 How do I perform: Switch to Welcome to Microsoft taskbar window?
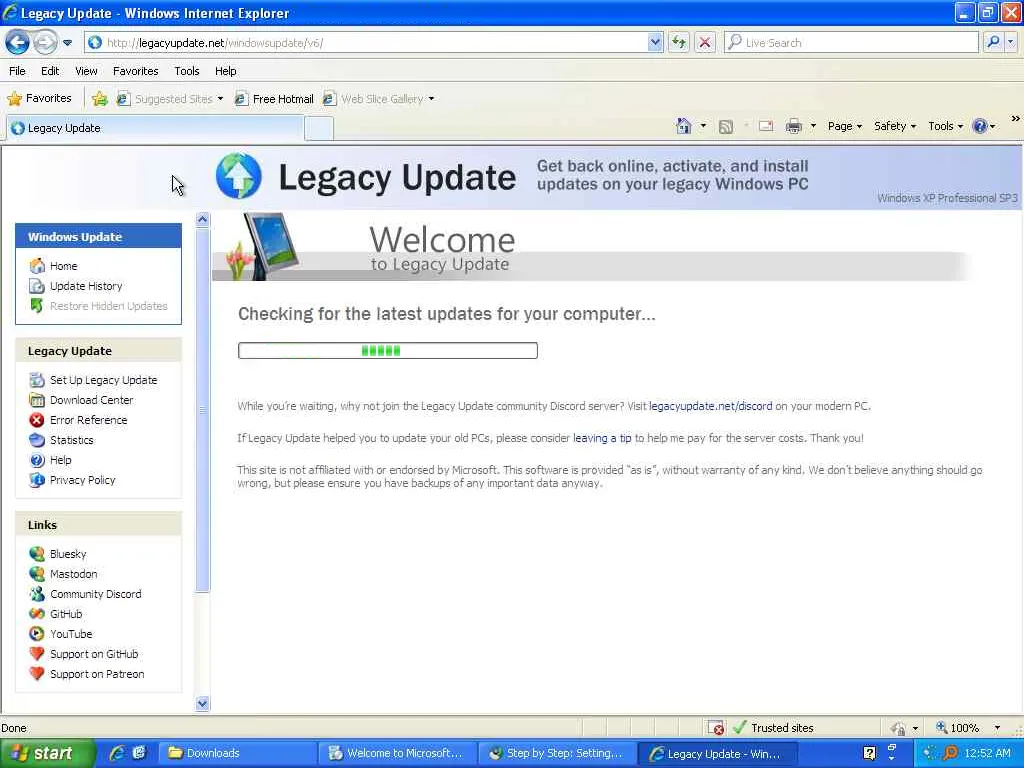tap(397, 753)
